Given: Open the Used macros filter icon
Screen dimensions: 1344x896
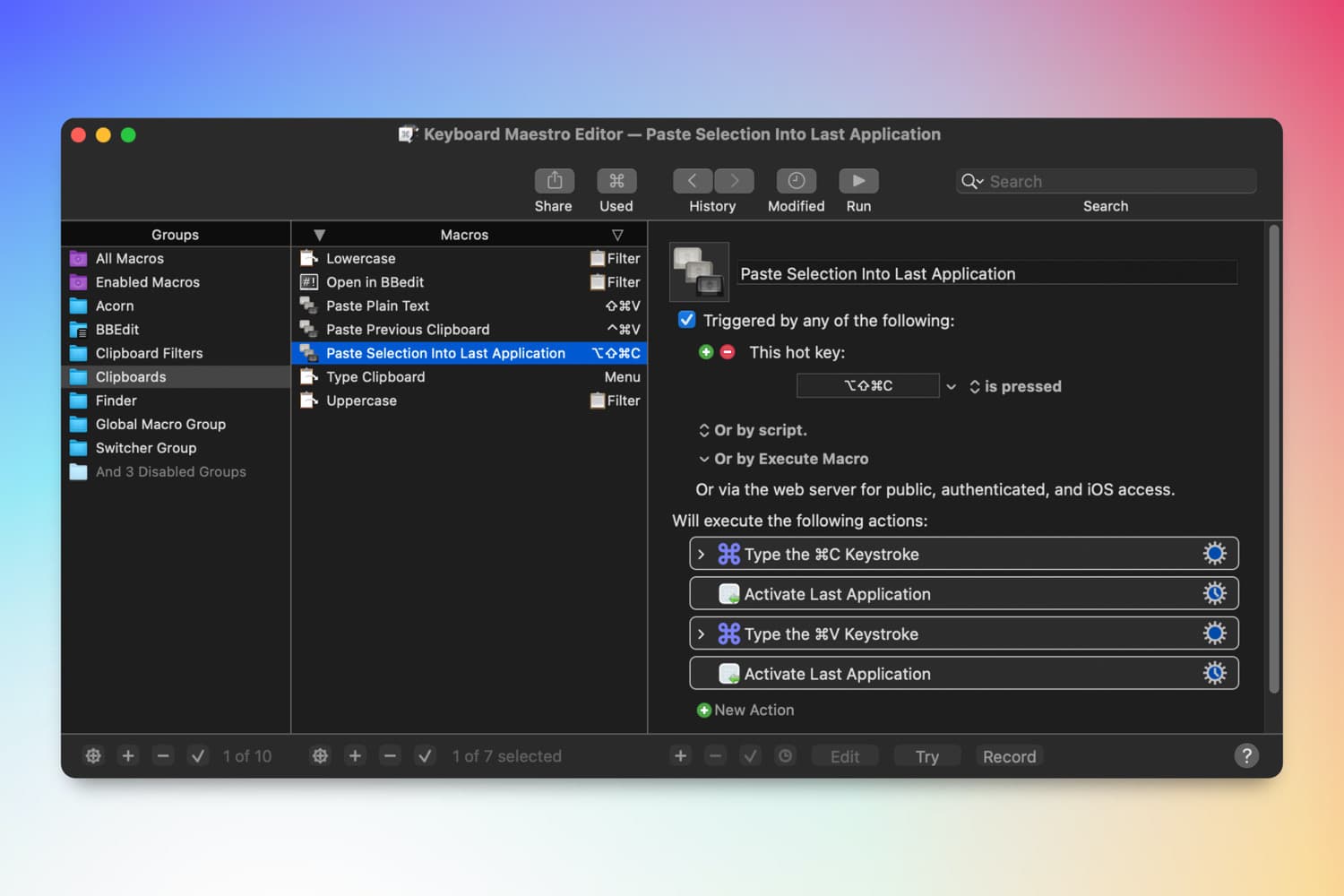Looking at the screenshot, I should coord(616,181).
